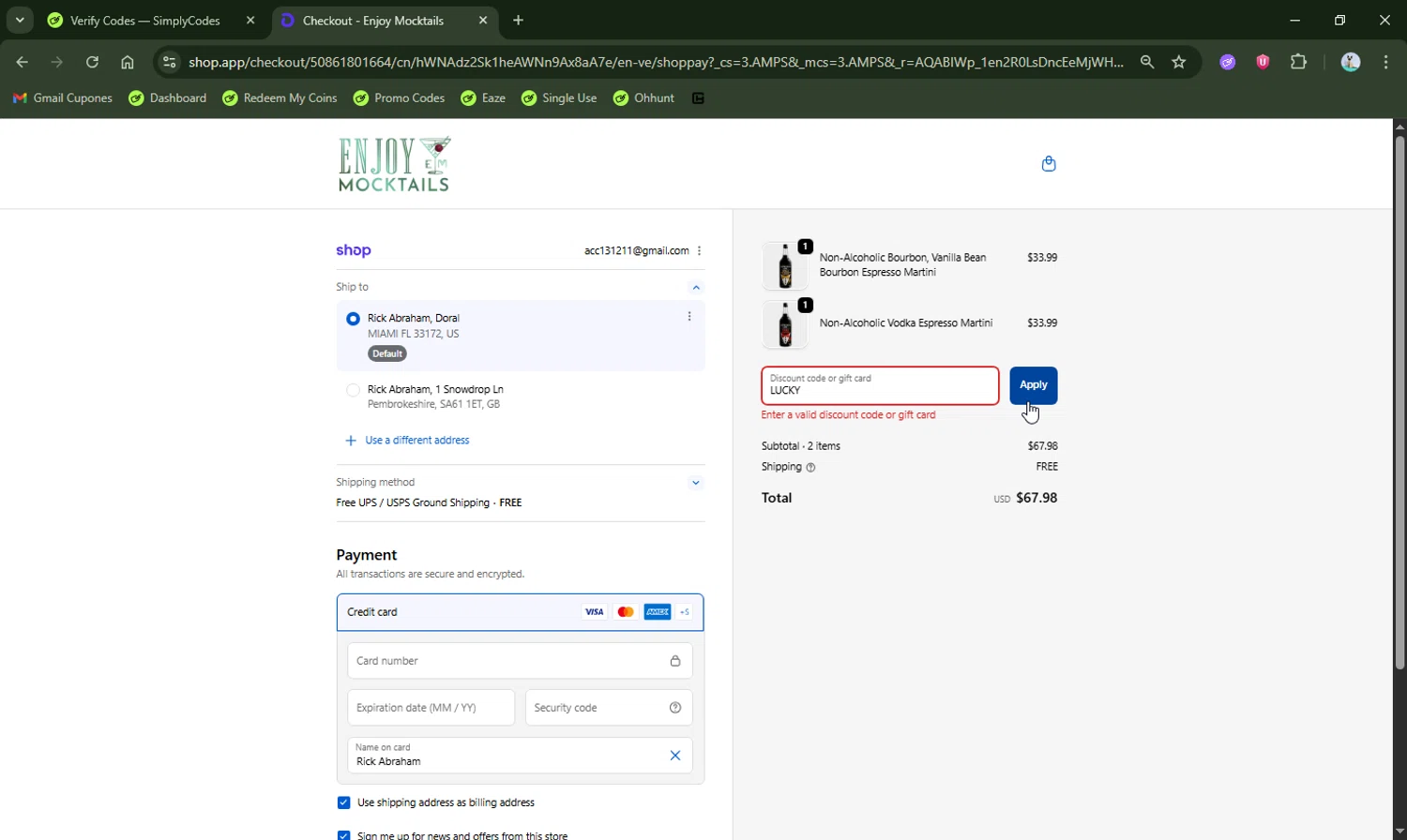This screenshot has width=1407, height=840.
Task: Select the Doral Miami FL address
Action: coord(353,319)
